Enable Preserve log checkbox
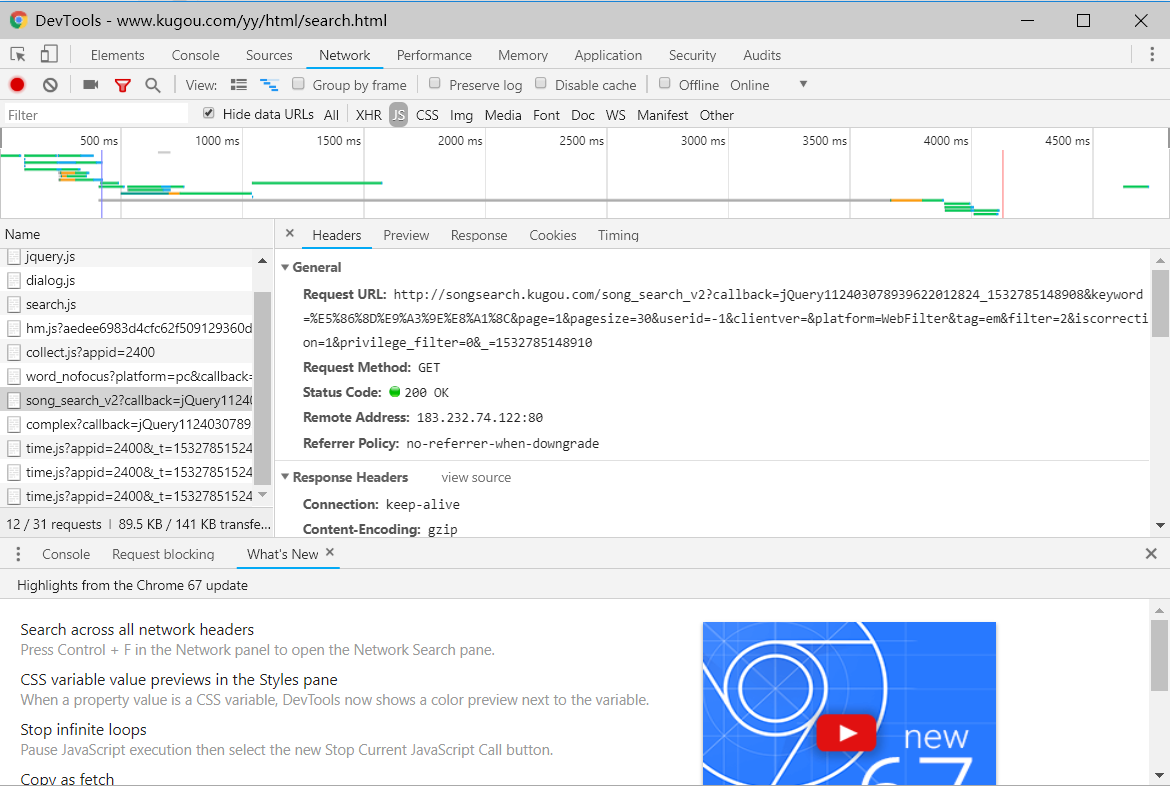This screenshot has height=786, width=1170. click(x=435, y=84)
